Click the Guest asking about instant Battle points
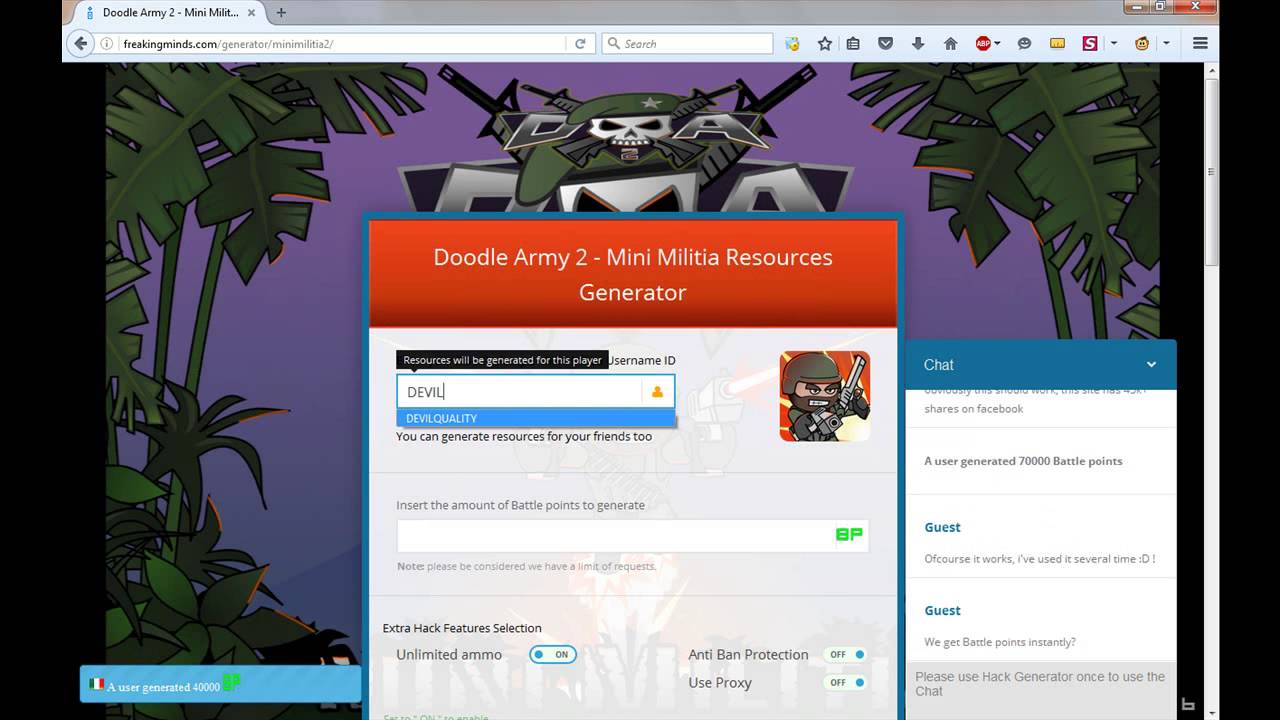 942,610
